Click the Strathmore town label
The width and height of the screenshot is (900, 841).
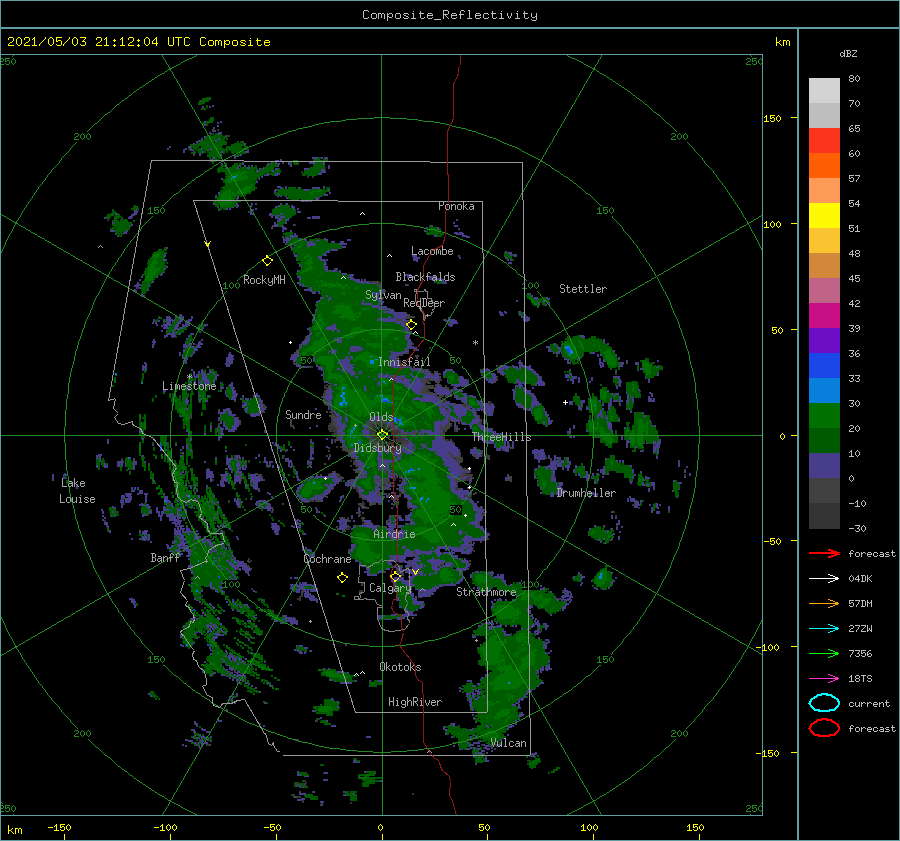(486, 591)
